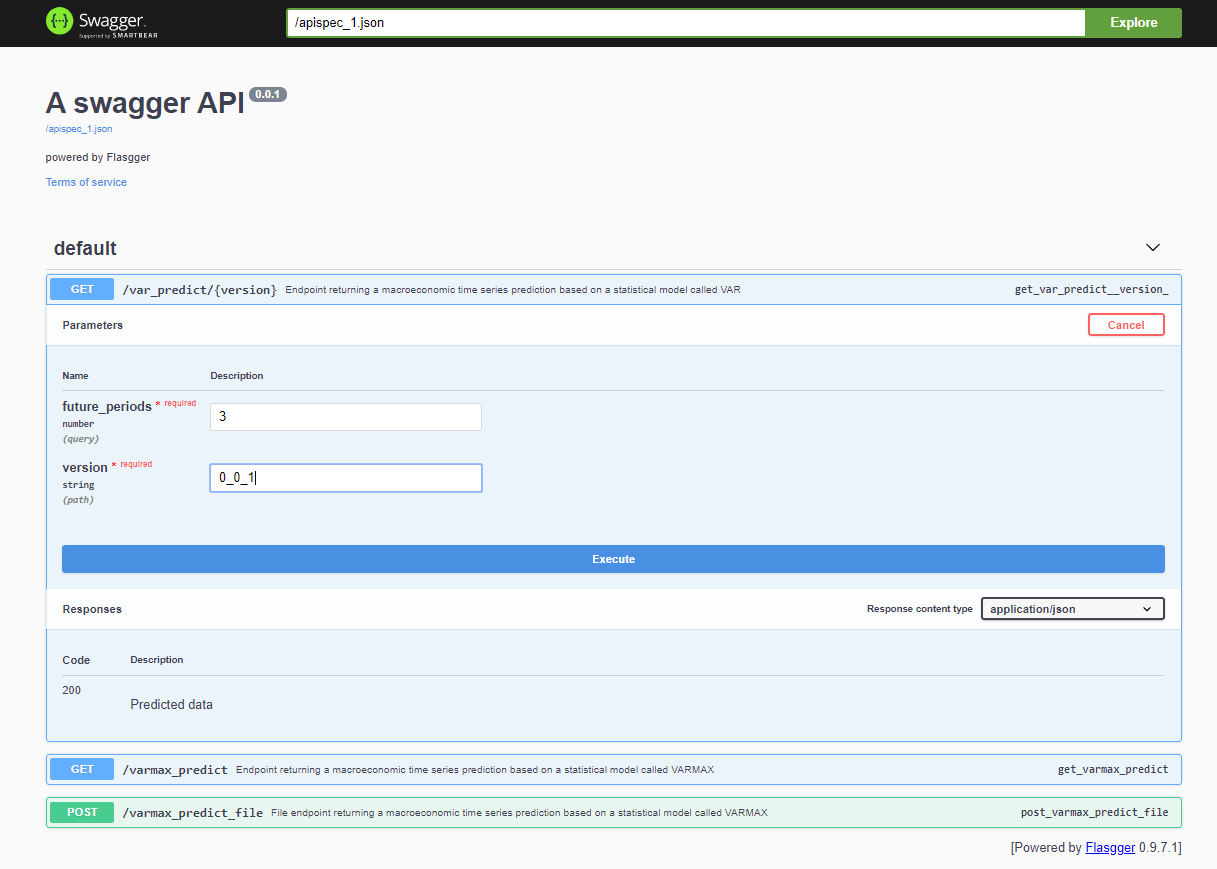The width and height of the screenshot is (1217, 869).
Task: Click the Swagger logo icon
Action: click(60, 22)
